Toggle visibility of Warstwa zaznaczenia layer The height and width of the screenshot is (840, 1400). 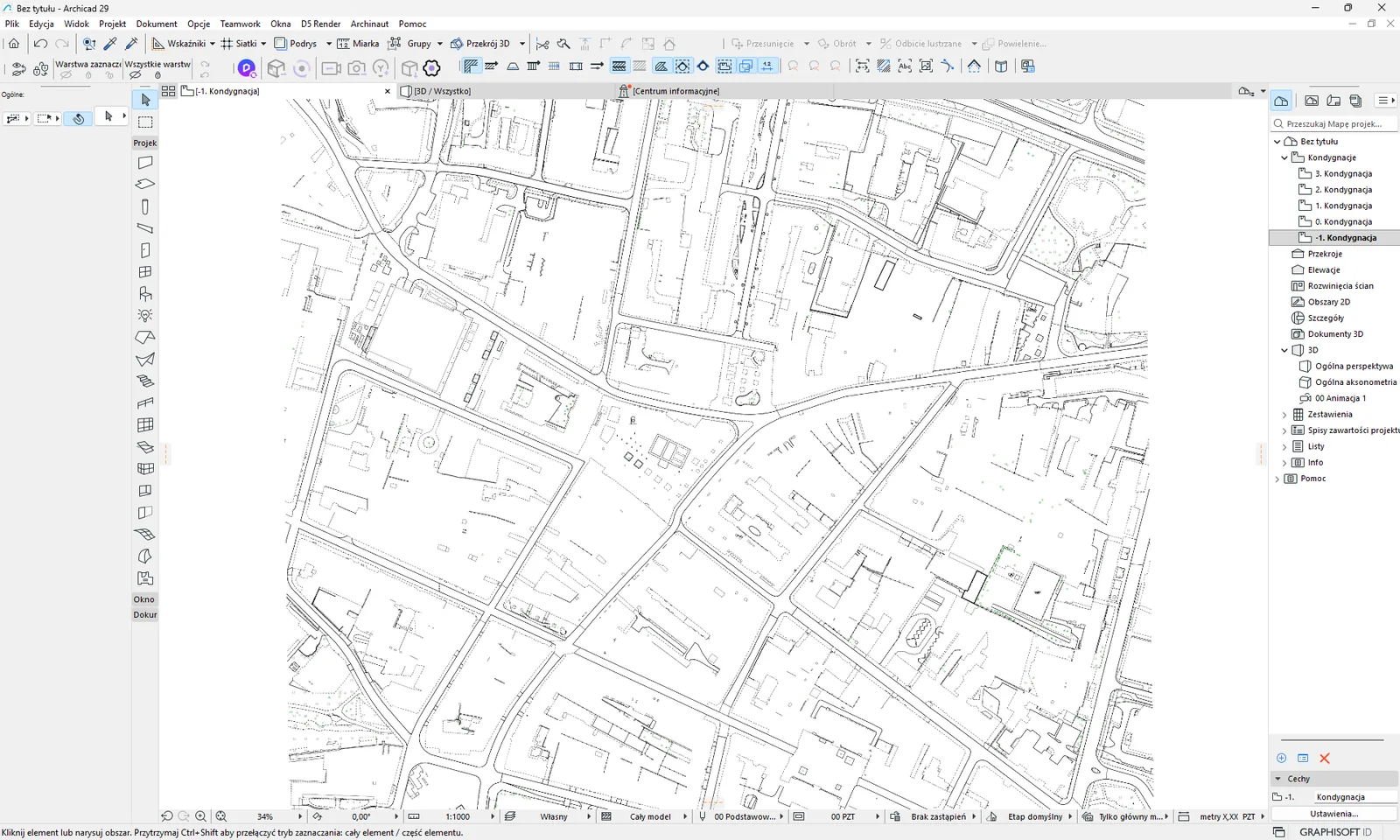coord(66,75)
